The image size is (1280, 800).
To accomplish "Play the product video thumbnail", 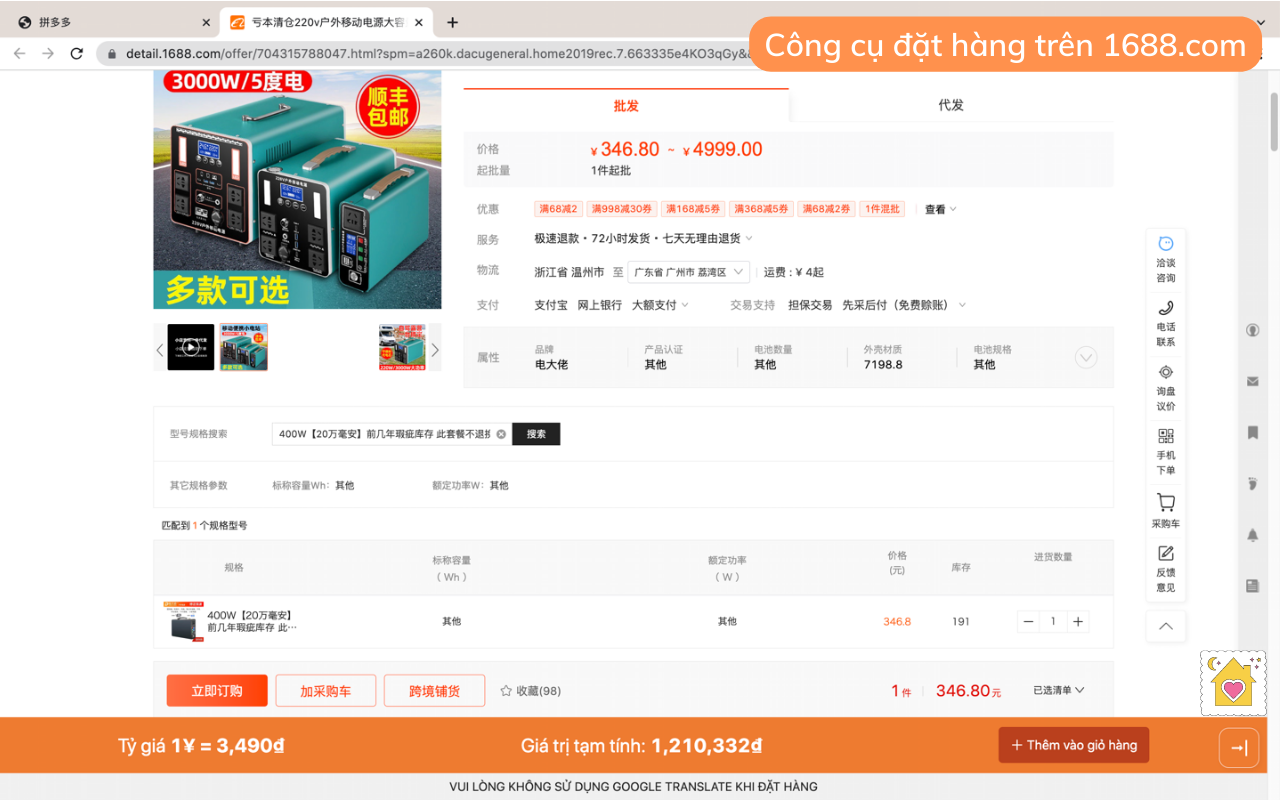I will pyautogui.click(x=188, y=347).
